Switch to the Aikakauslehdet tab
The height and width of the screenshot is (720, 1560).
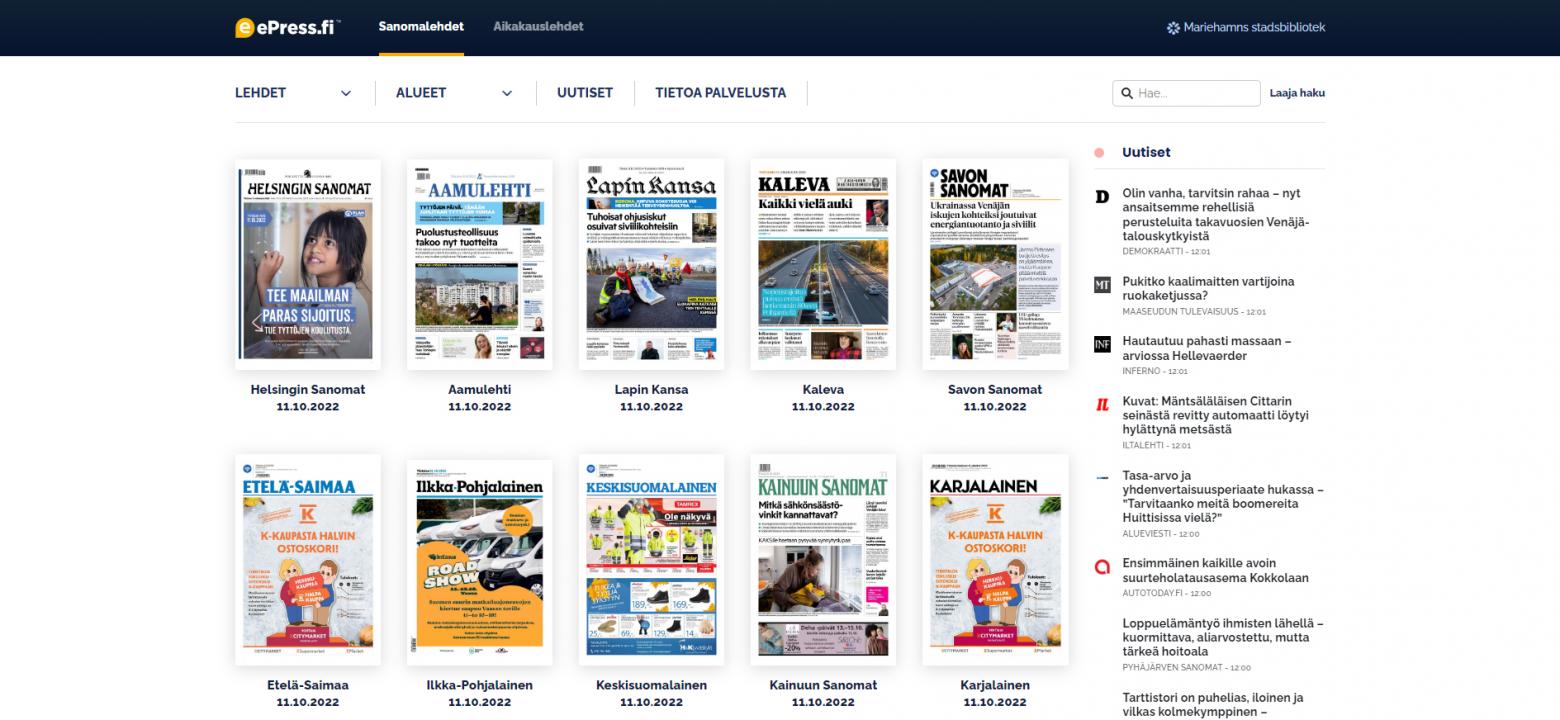pyautogui.click(x=538, y=27)
